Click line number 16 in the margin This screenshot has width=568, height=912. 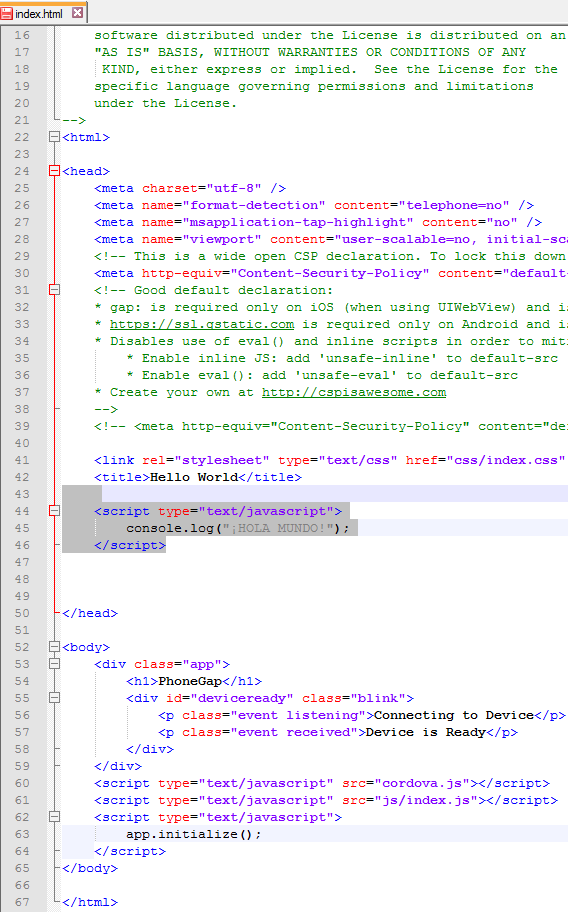click(x=22, y=35)
